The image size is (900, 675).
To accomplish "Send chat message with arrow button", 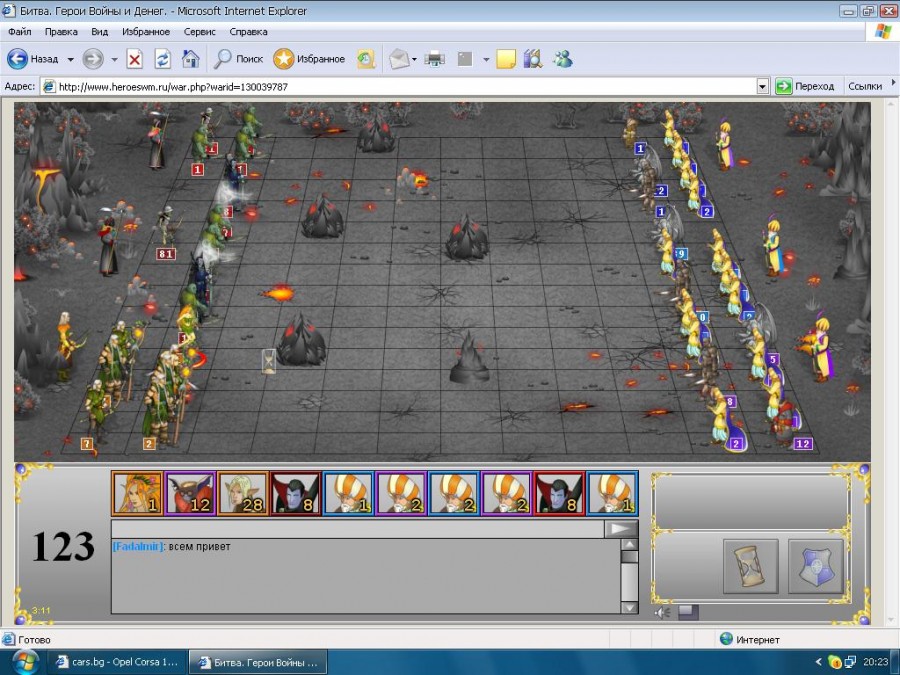I will tap(620, 529).
